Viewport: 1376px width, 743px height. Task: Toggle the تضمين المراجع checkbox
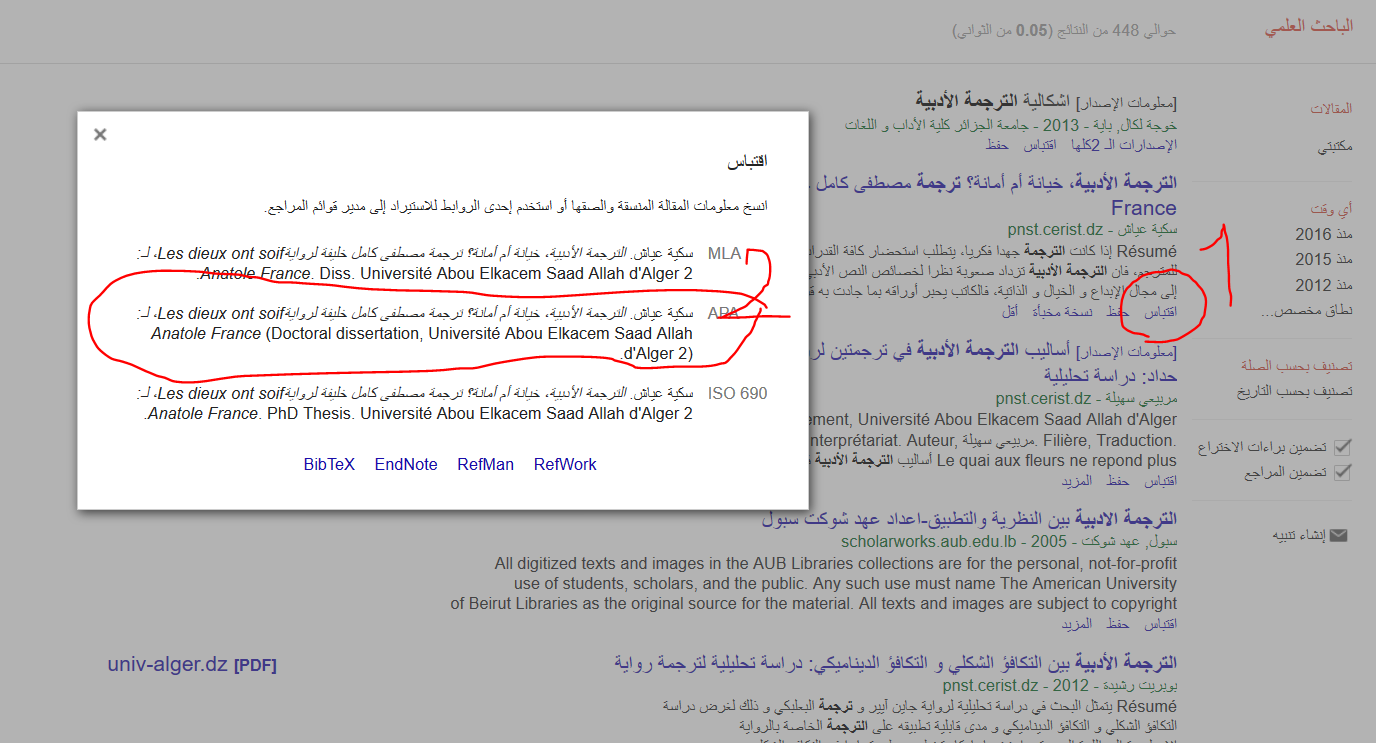click(x=1343, y=472)
